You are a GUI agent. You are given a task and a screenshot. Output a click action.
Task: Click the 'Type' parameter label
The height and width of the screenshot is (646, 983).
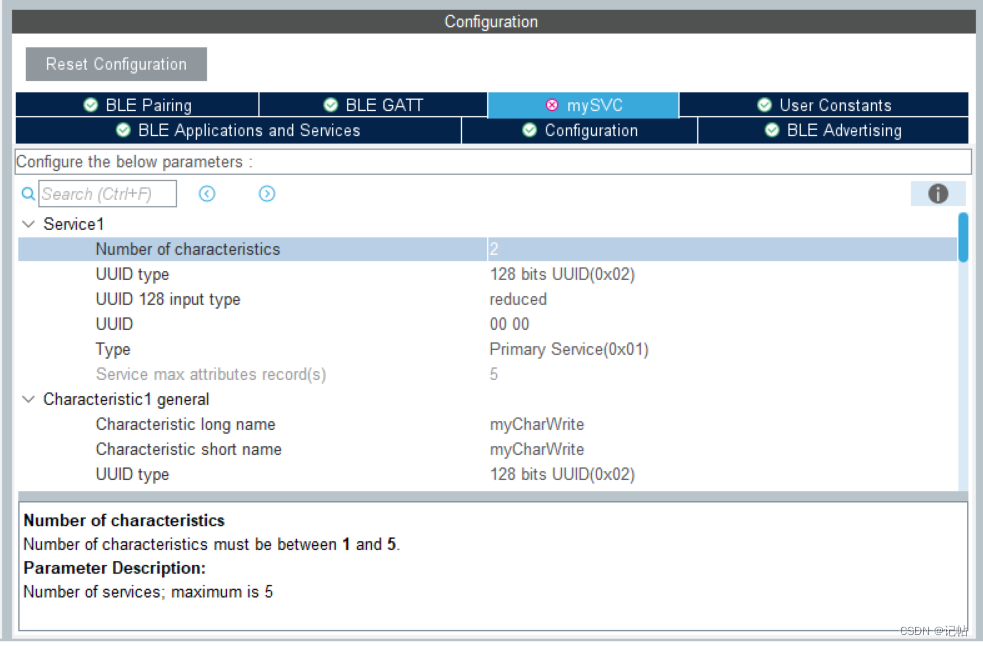[113, 349]
